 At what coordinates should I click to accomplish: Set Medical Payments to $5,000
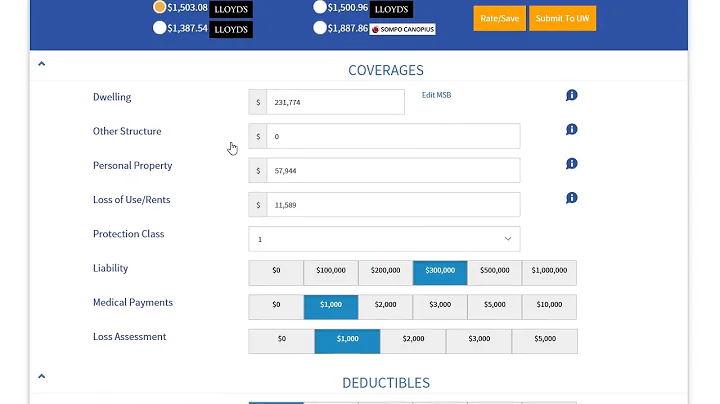[495, 307]
